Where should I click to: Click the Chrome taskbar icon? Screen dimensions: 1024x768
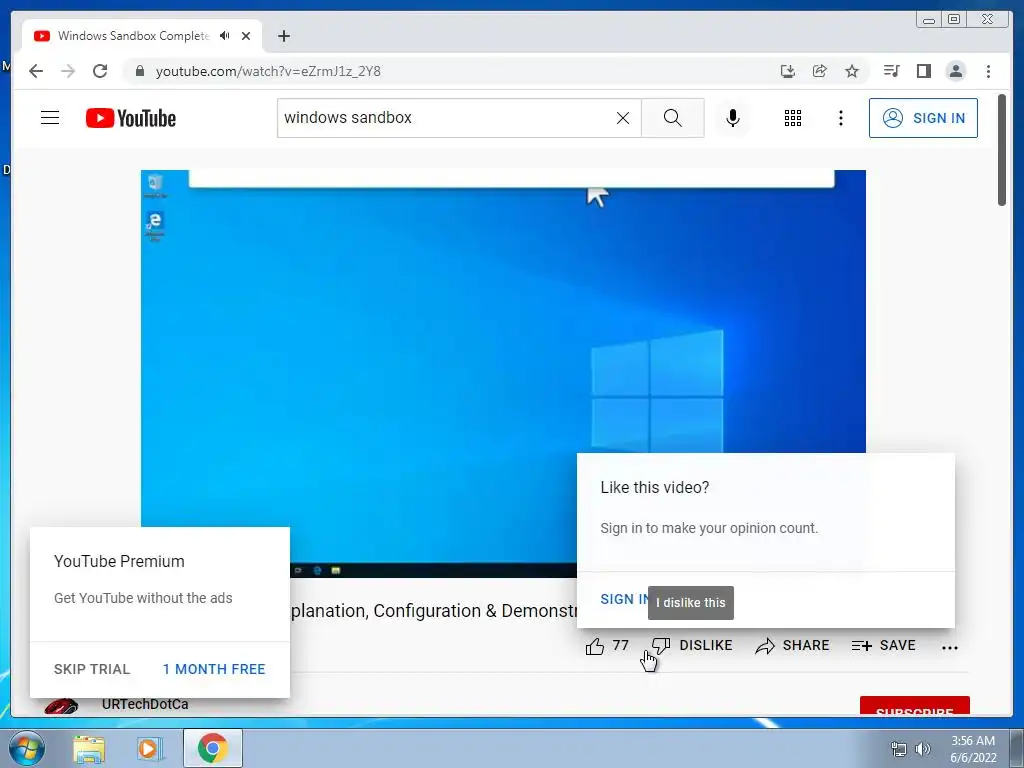click(212, 748)
